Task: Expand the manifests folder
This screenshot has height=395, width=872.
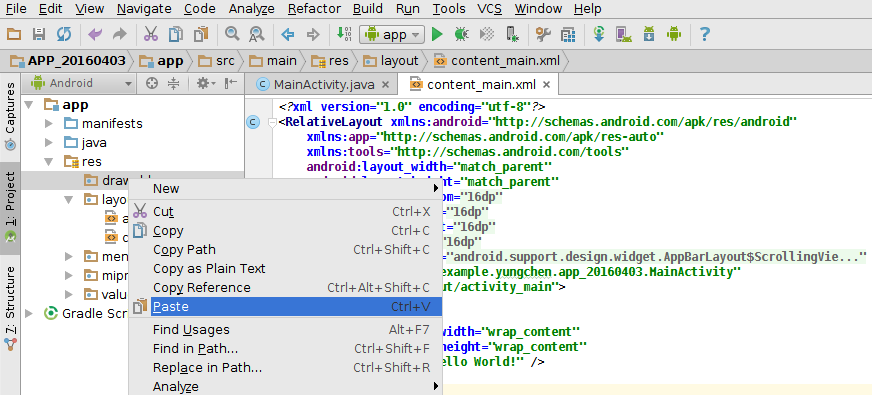Action: (49, 124)
